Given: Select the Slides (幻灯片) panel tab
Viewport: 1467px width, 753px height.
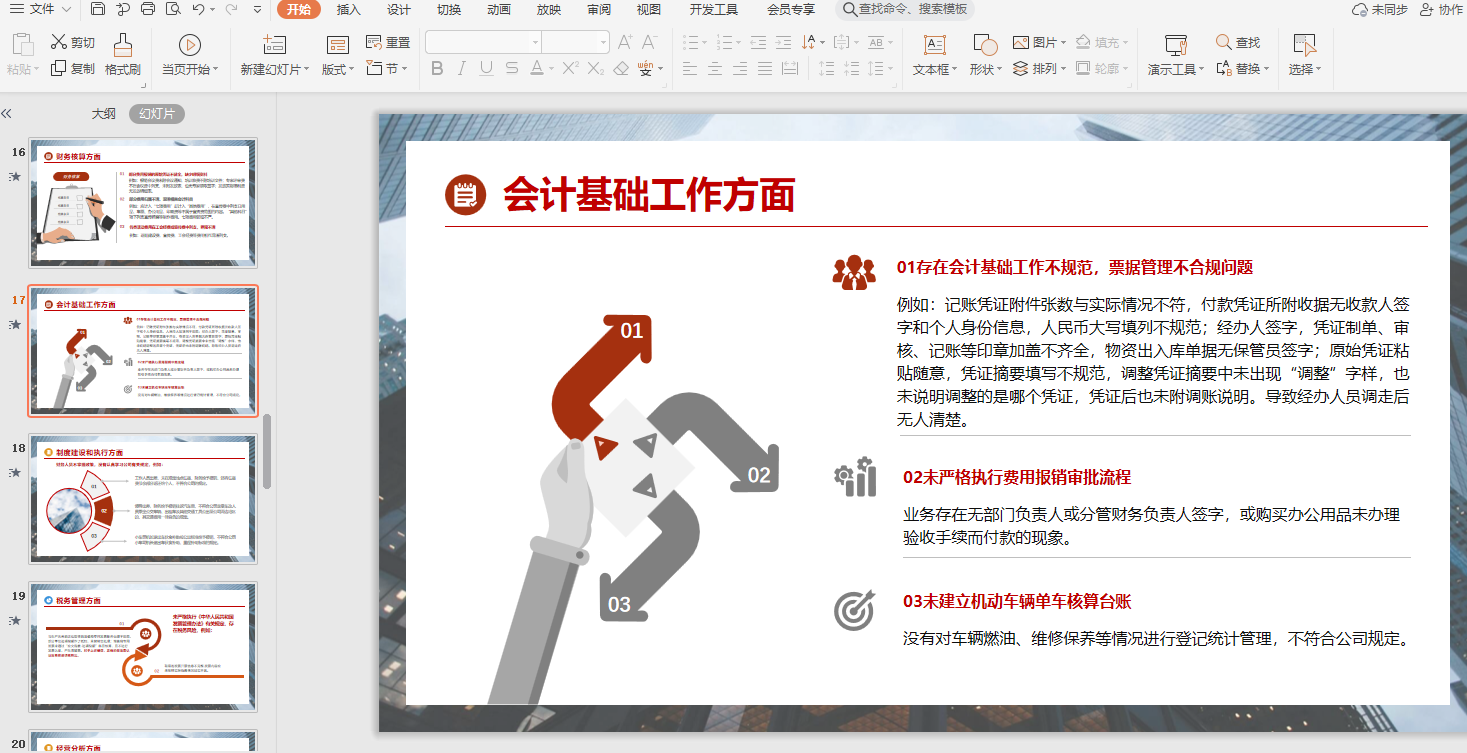Looking at the screenshot, I should coord(157,114).
